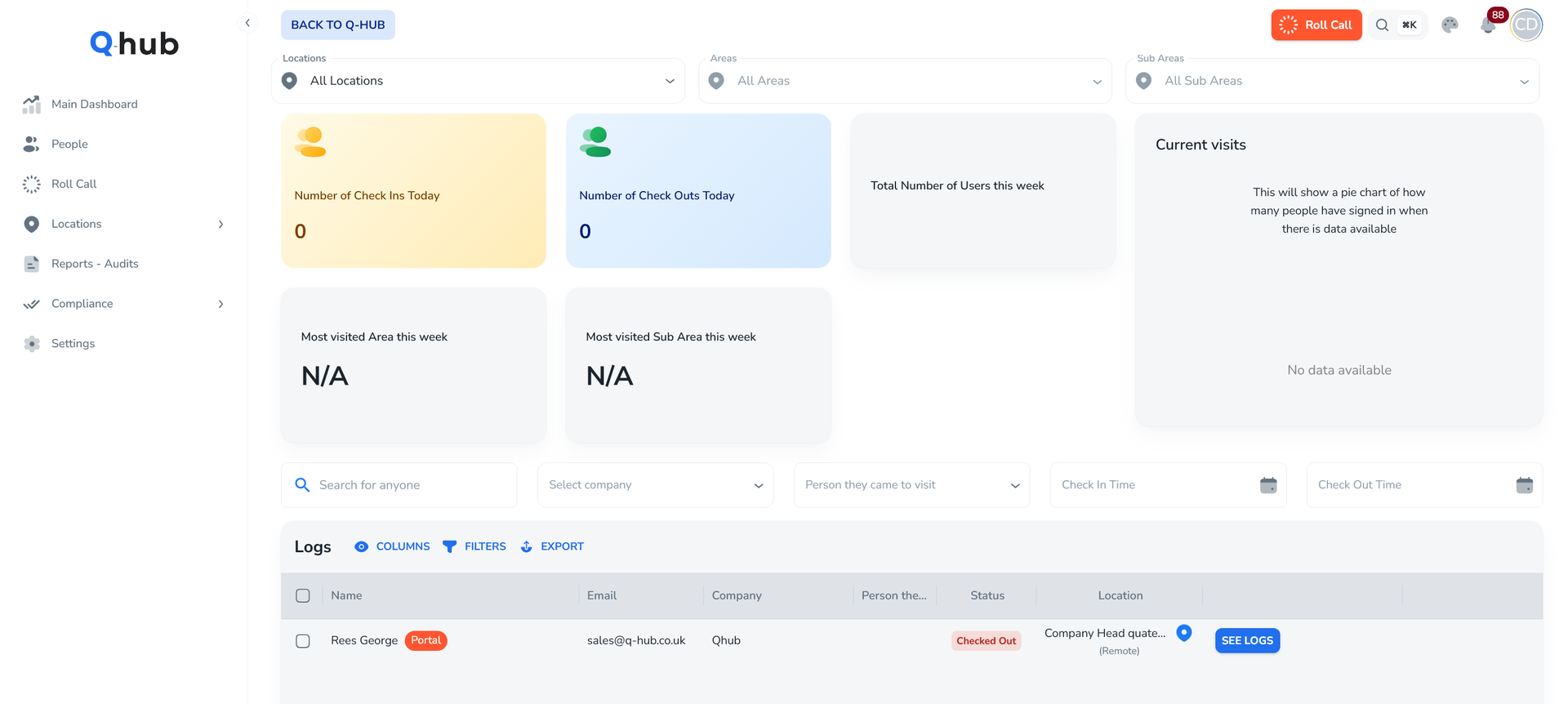
Task: Click the Most visited Area this week card
Action: [x=413, y=365]
